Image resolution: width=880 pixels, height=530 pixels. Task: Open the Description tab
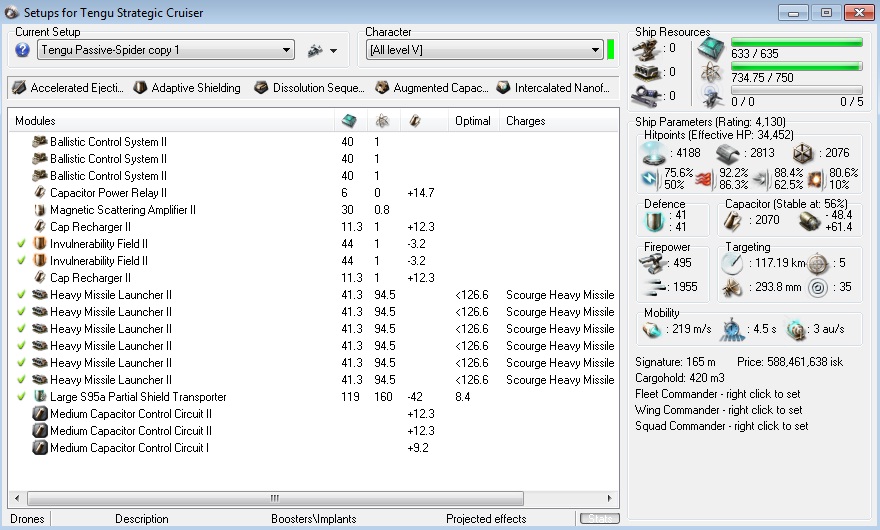click(141, 519)
